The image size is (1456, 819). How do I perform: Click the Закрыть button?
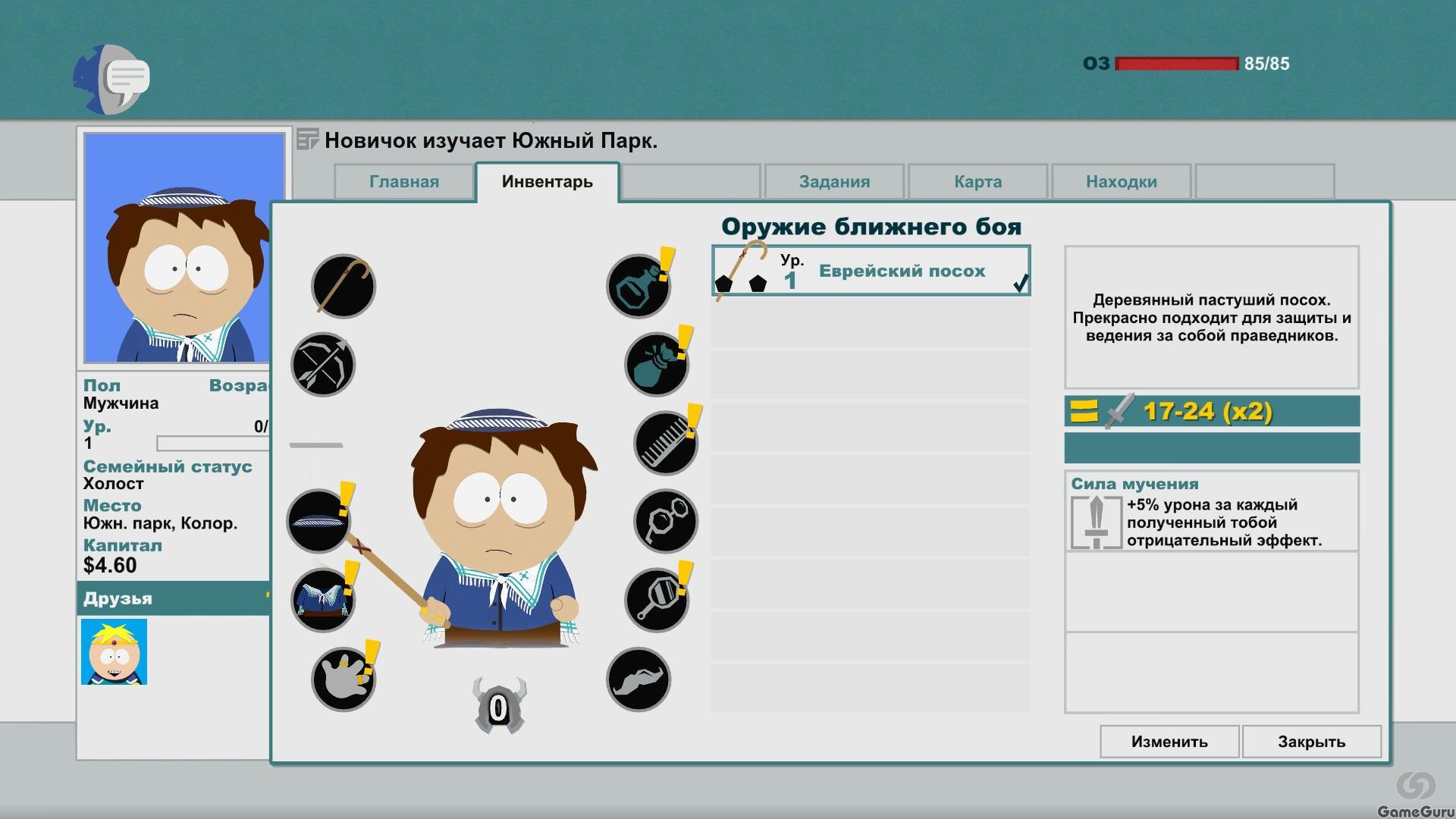tap(1312, 742)
